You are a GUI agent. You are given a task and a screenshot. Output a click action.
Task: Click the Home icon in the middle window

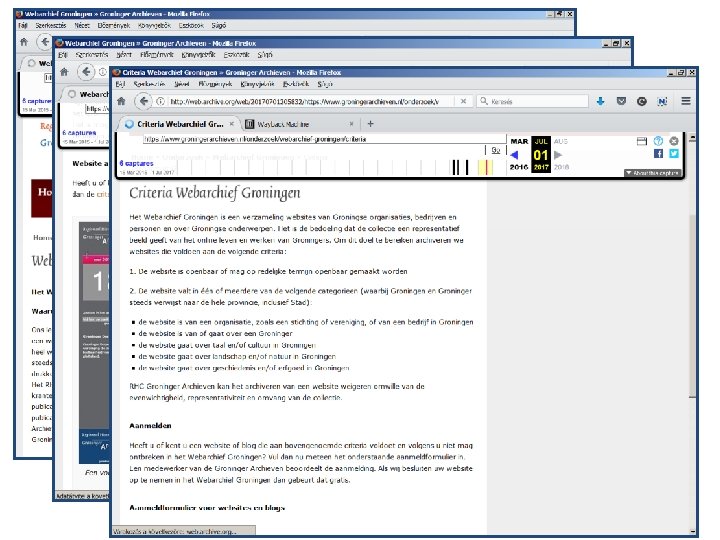(64, 72)
